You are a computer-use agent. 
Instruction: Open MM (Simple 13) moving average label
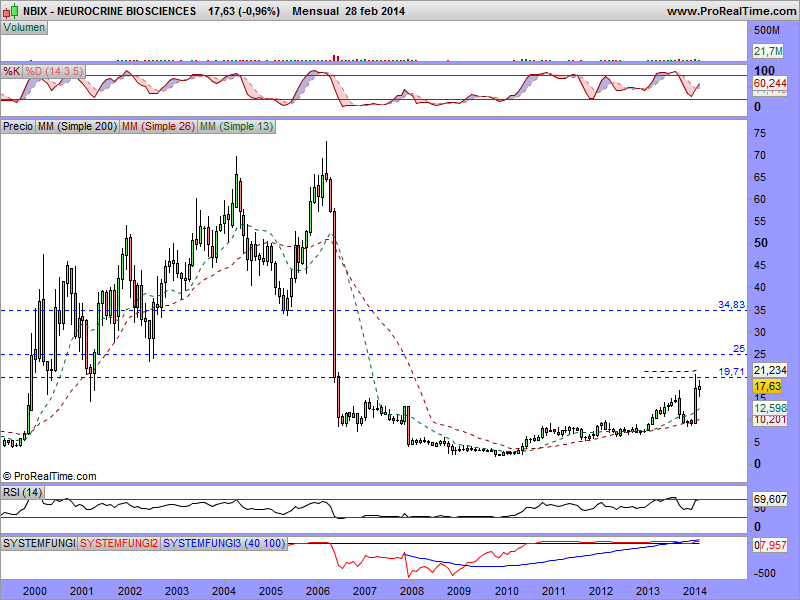(236, 126)
